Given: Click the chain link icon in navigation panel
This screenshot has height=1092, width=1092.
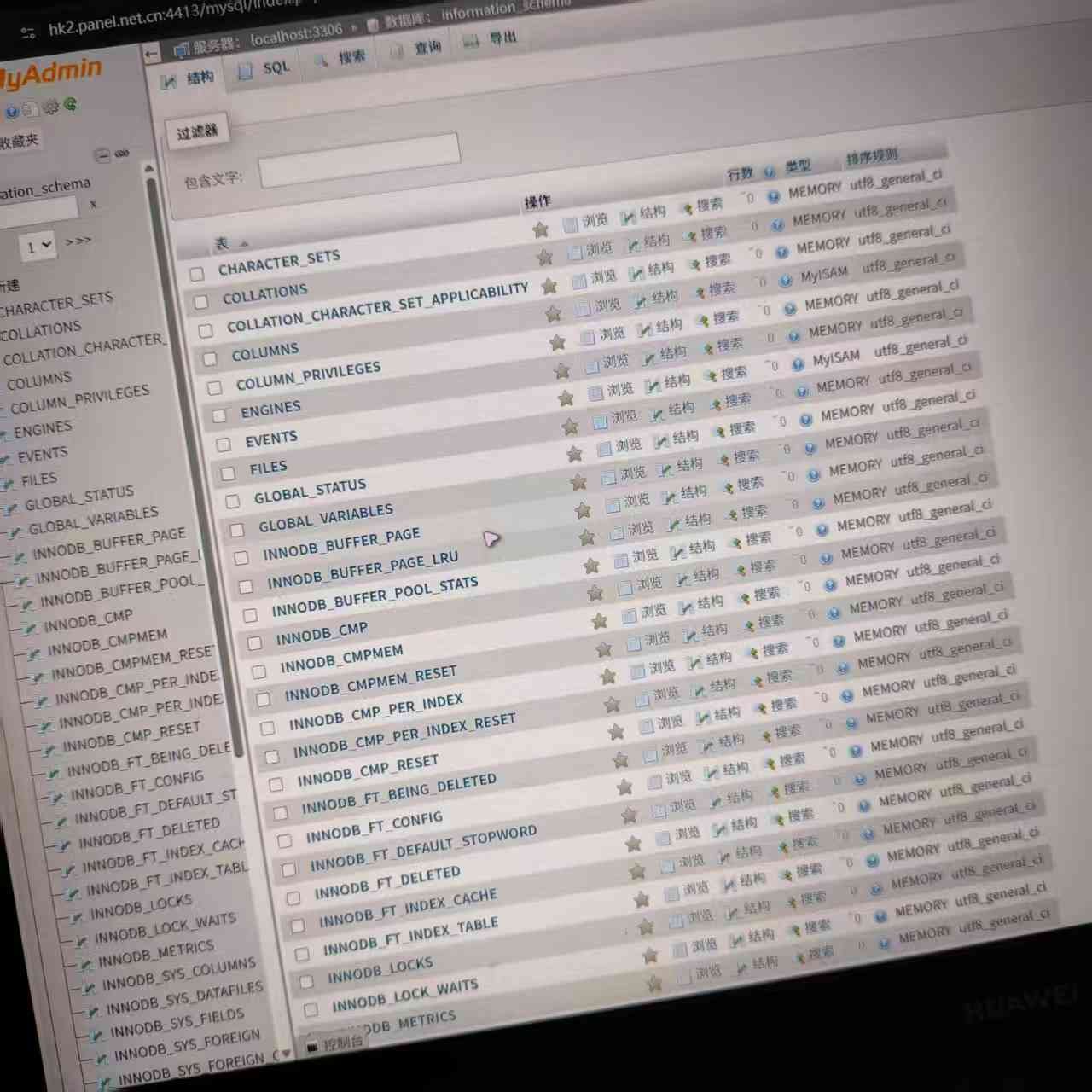Looking at the screenshot, I should [x=122, y=154].
